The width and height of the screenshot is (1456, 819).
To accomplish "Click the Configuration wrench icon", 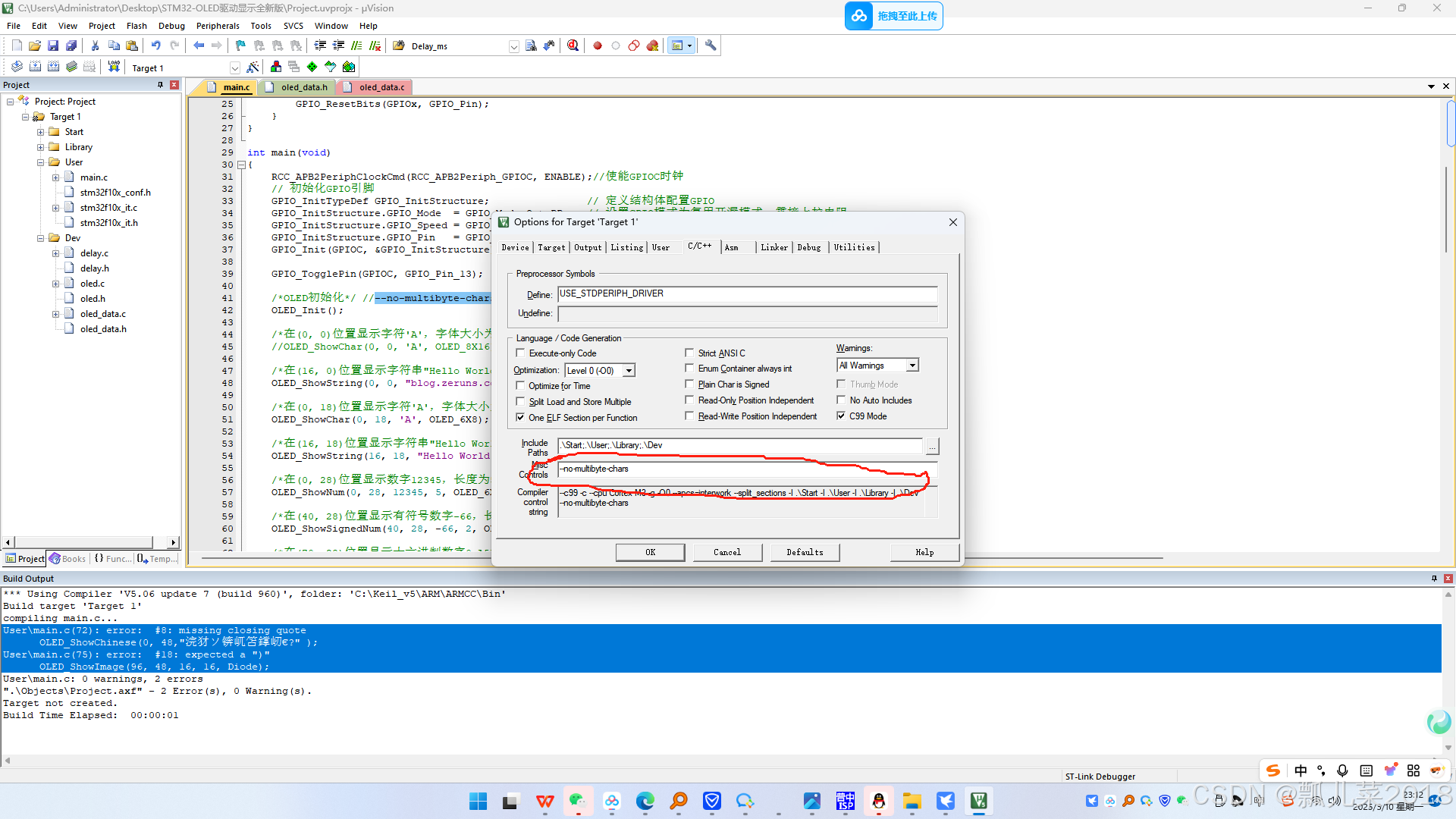I will point(711,45).
